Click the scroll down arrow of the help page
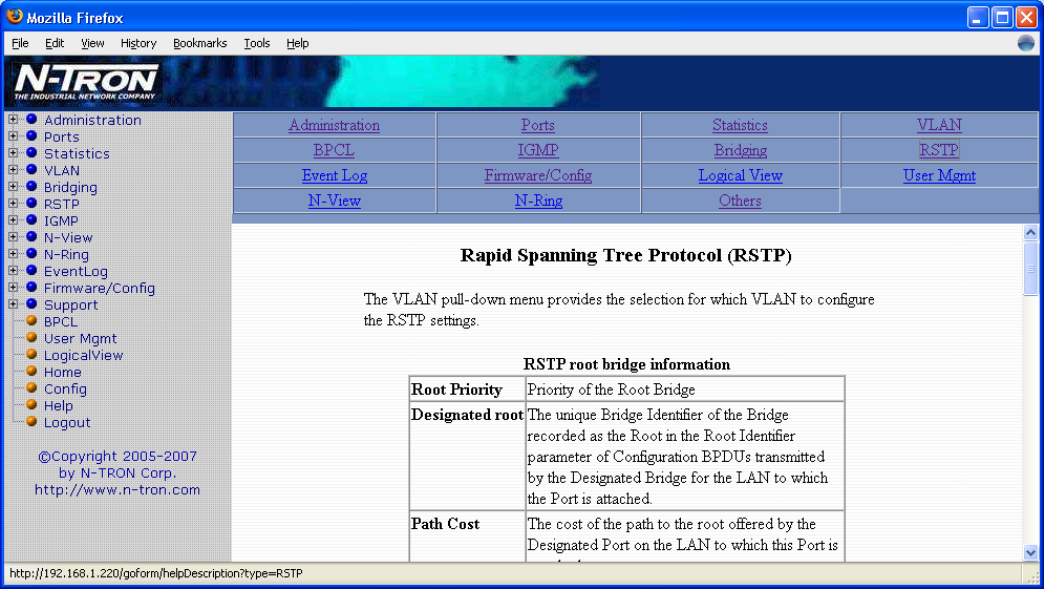Image resolution: width=1044 pixels, height=589 pixels. [1032, 552]
